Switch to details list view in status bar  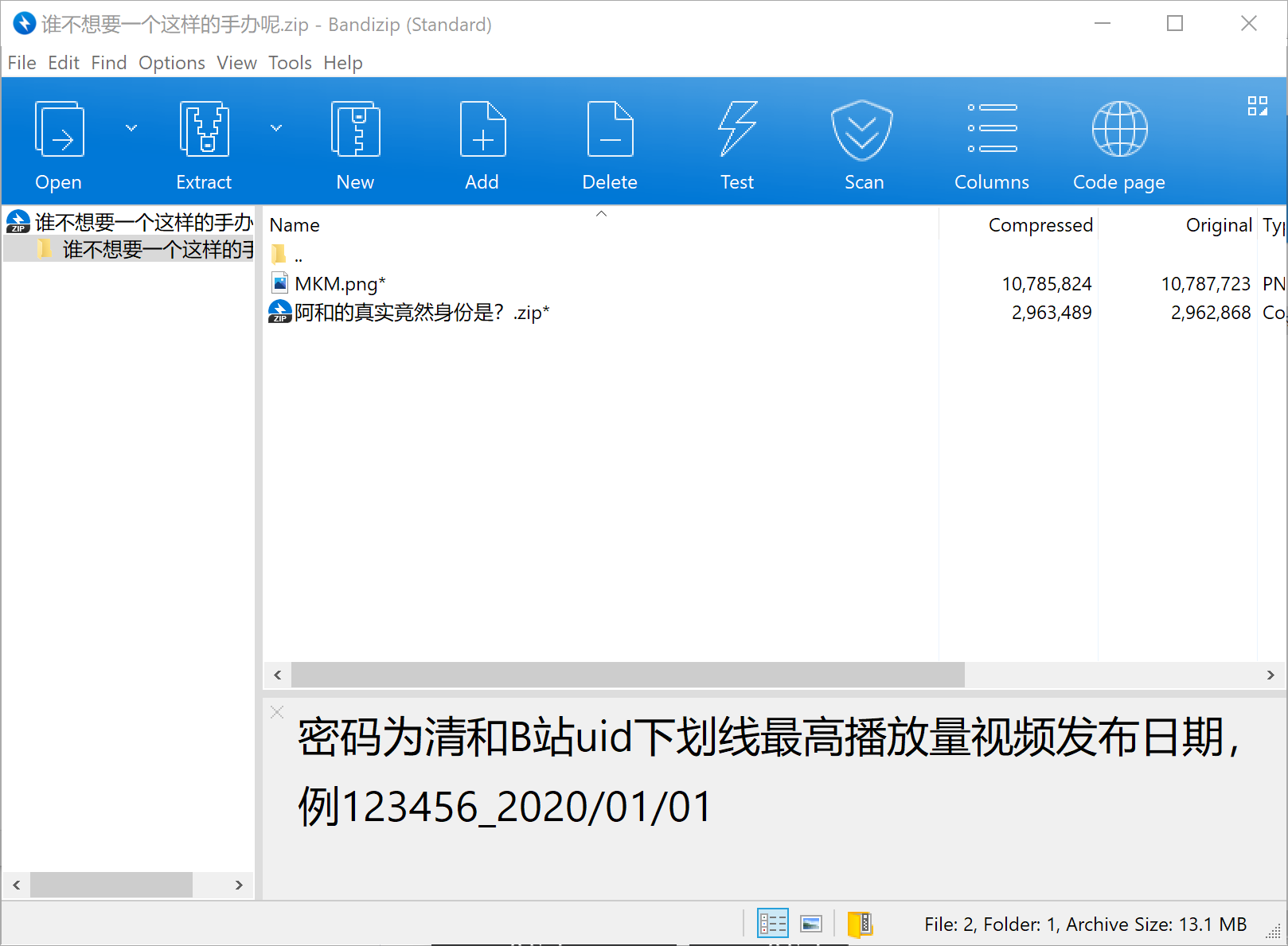coord(772,924)
